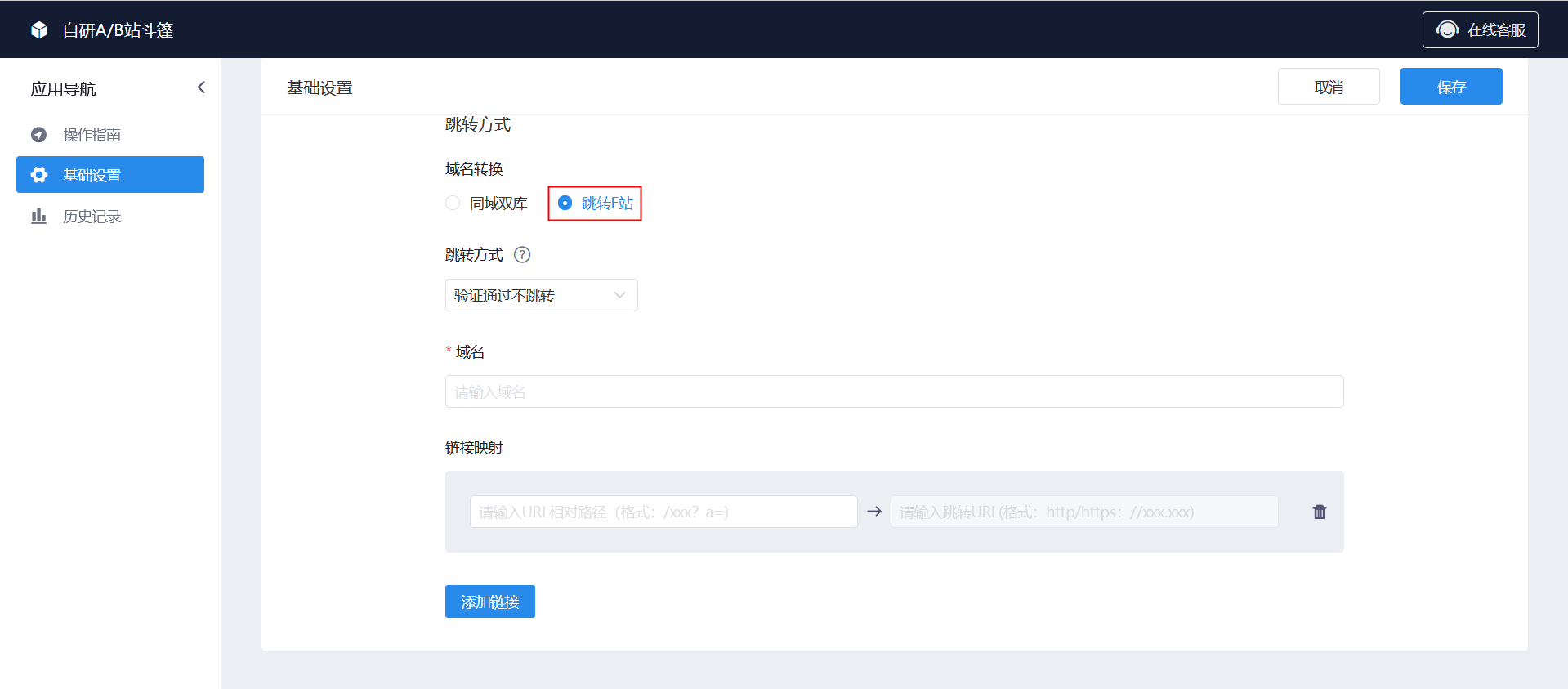The image size is (1568, 689).
Task: Open the 在线客服 online support button
Action: pyautogui.click(x=1480, y=29)
